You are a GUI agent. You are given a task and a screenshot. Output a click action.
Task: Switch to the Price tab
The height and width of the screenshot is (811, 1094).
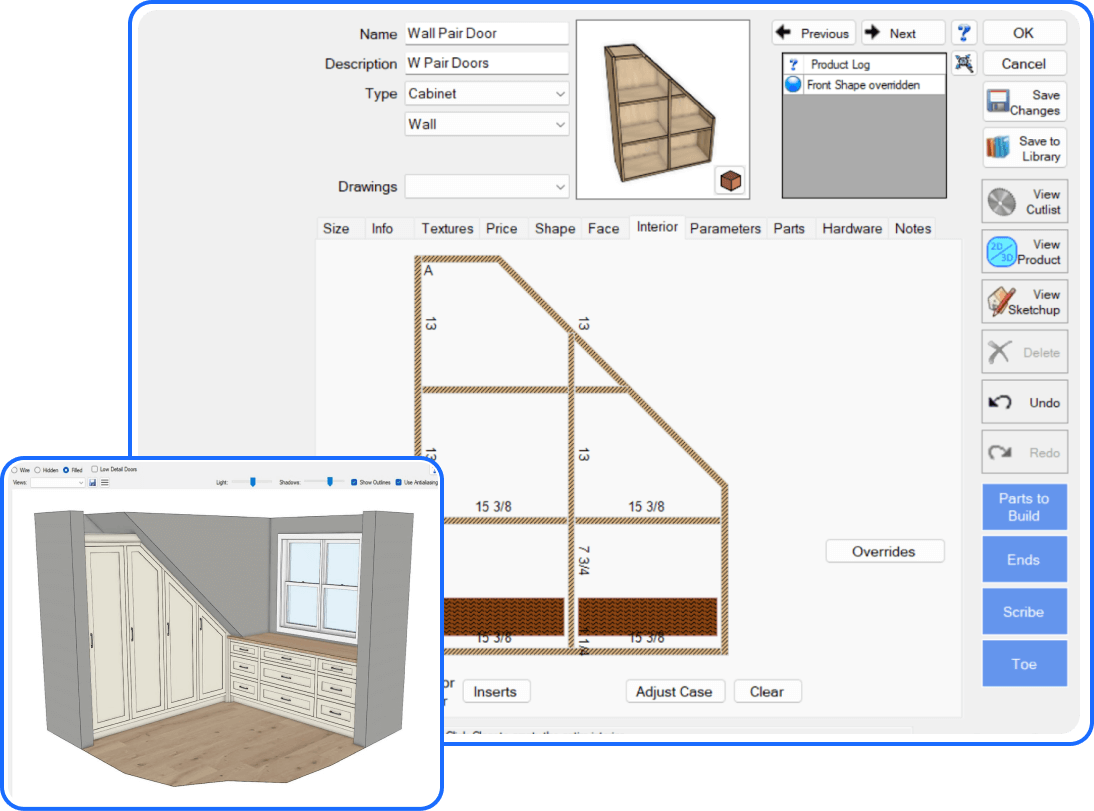502,228
